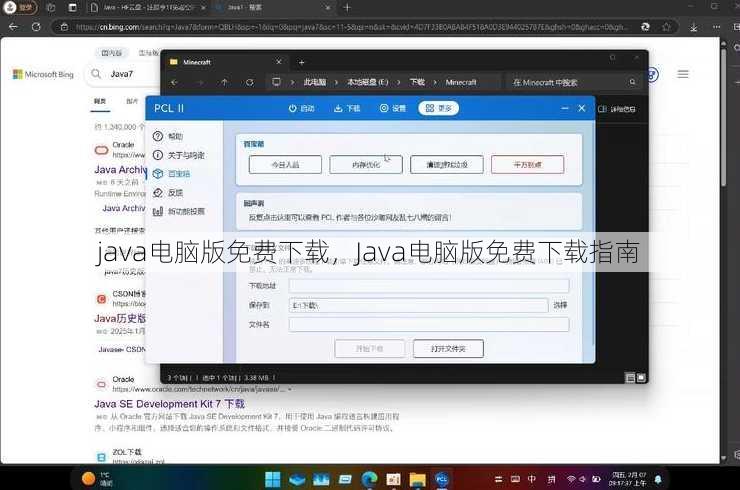
Task: Click the 内存优化 memory optimize button
Action: pyautogui.click(x=366, y=164)
